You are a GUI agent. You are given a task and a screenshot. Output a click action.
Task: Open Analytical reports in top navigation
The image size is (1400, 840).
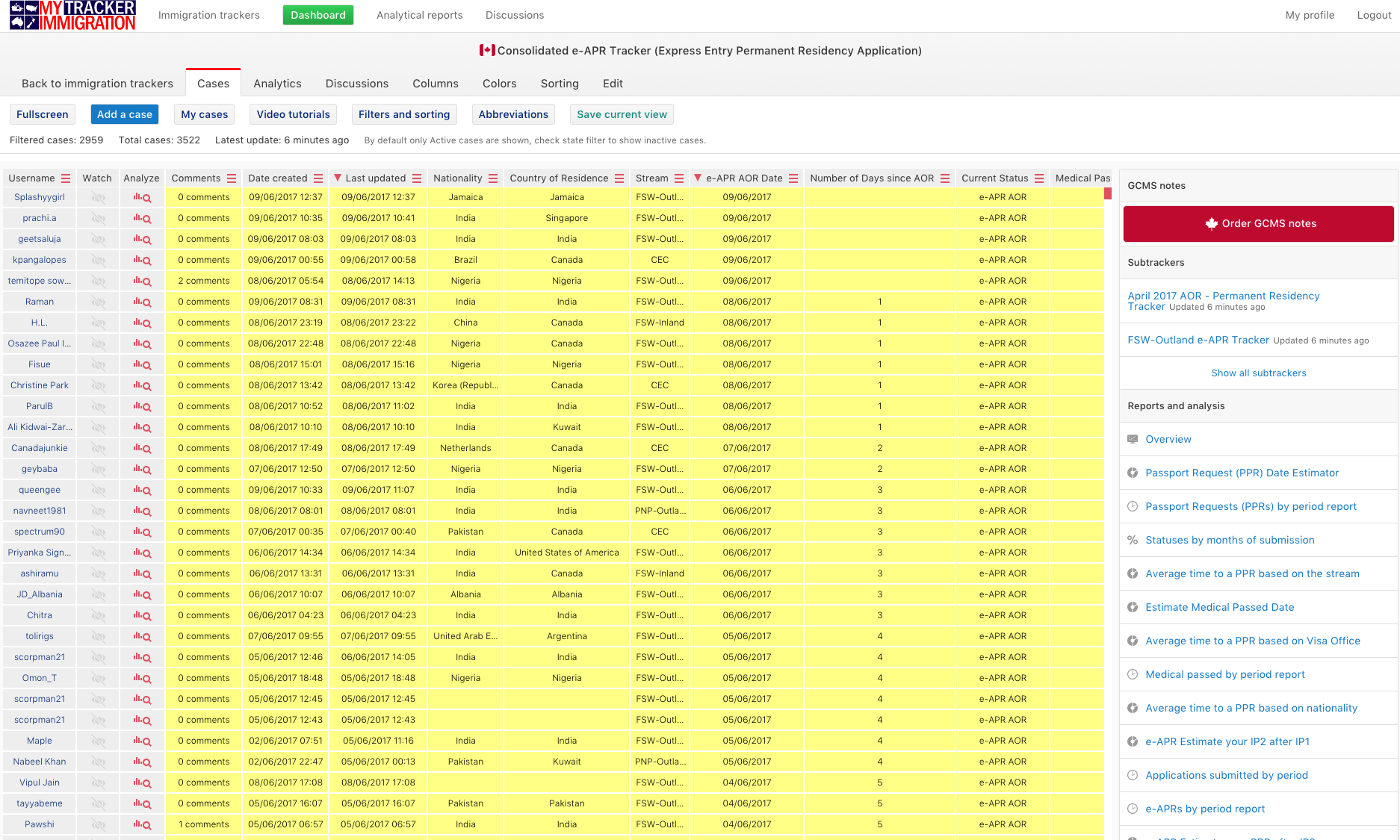[x=419, y=15]
